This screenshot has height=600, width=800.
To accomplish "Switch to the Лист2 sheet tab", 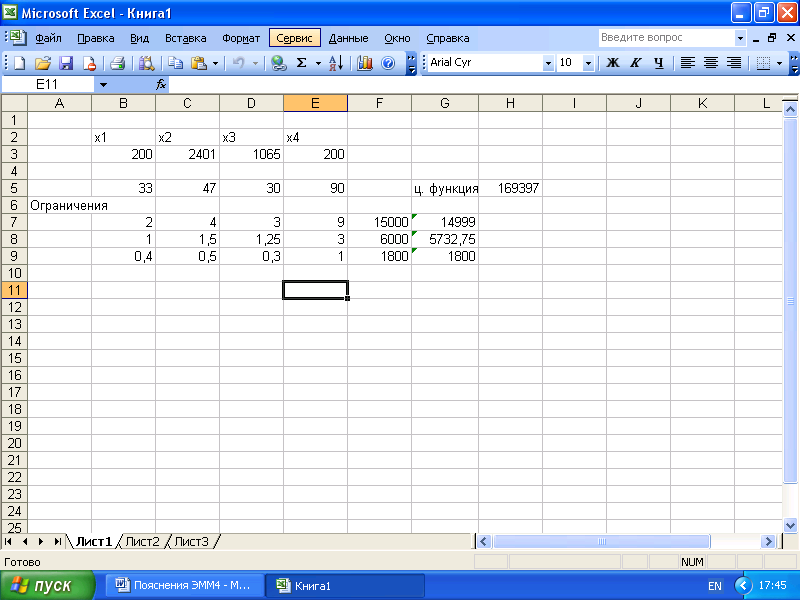I will [x=142, y=541].
